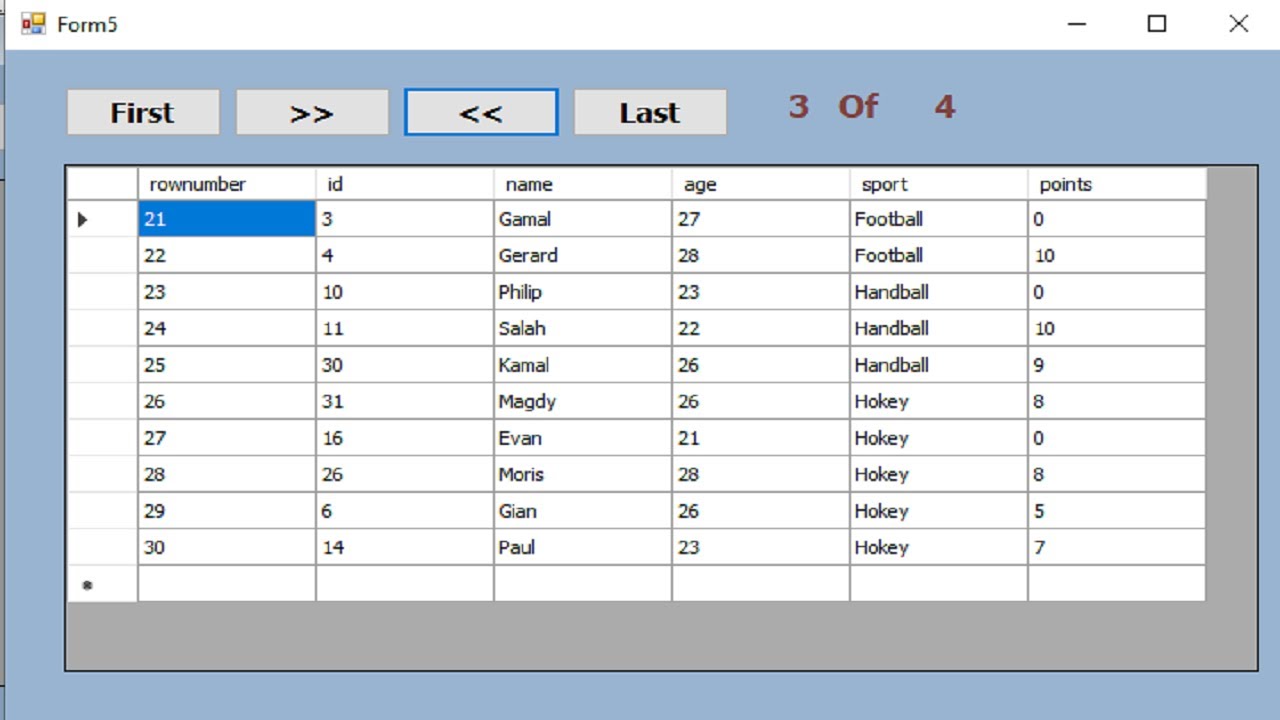The image size is (1280, 720).
Task: Click Gamal's age cell 27
Action: [761, 219]
